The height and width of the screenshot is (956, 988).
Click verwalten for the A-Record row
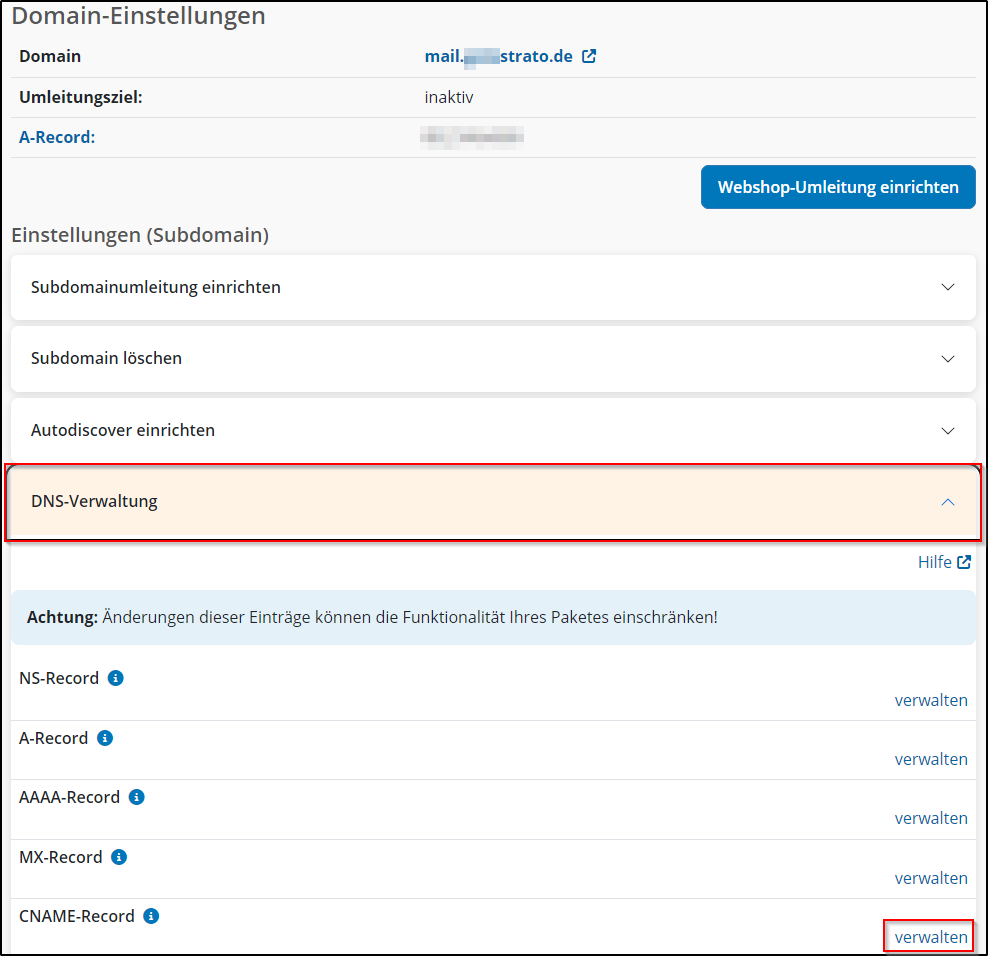coord(931,759)
